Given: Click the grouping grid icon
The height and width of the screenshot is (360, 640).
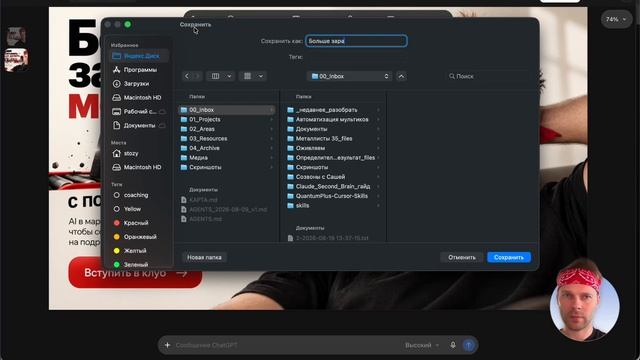Looking at the screenshot, I should 247,76.
